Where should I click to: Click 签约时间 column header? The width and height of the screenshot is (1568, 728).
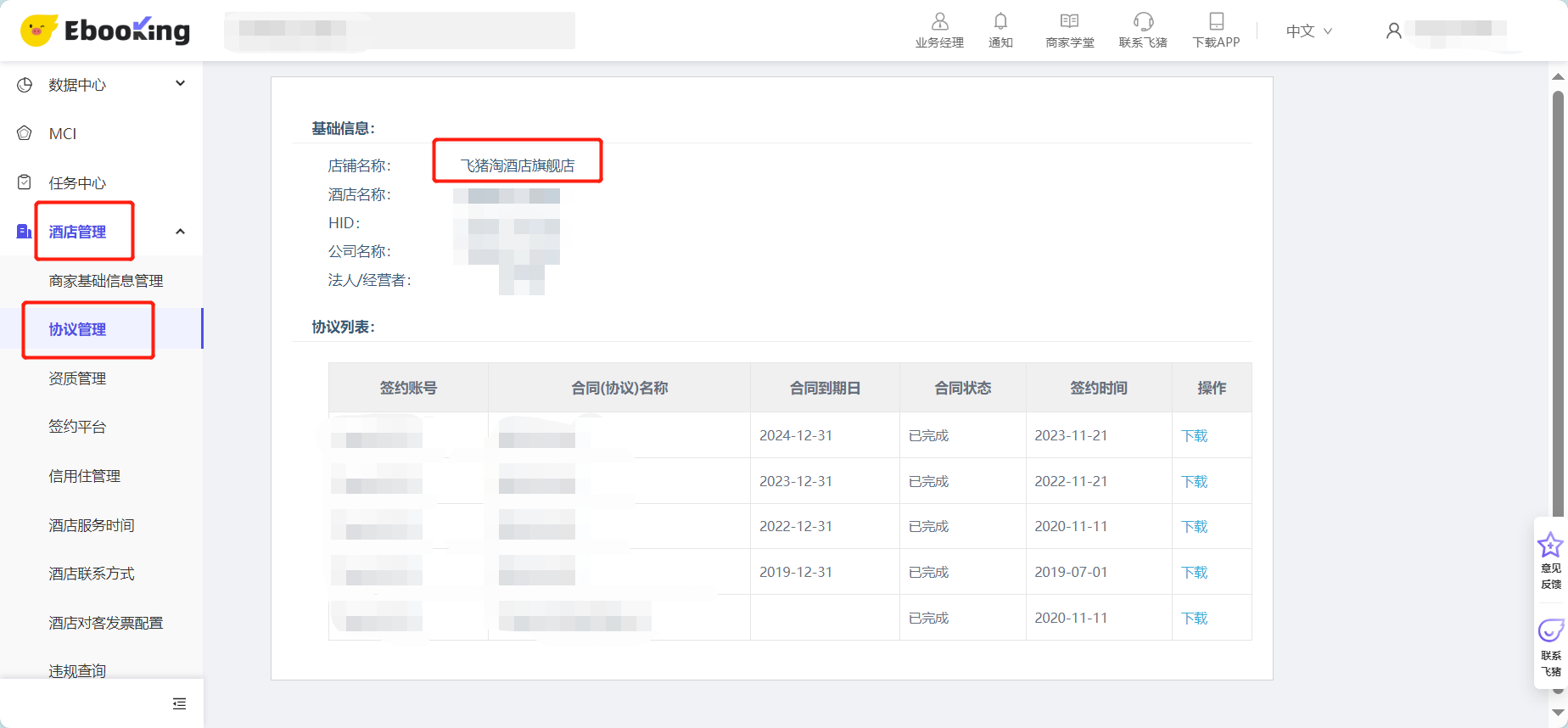pos(1098,388)
